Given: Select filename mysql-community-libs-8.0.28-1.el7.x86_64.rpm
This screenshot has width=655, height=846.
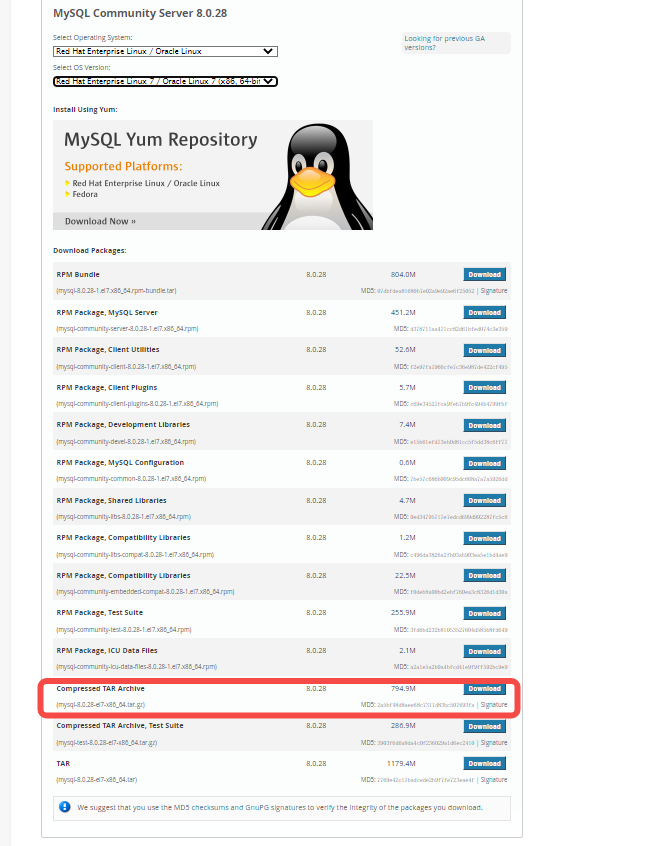Looking at the screenshot, I should (x=124, y=516).
